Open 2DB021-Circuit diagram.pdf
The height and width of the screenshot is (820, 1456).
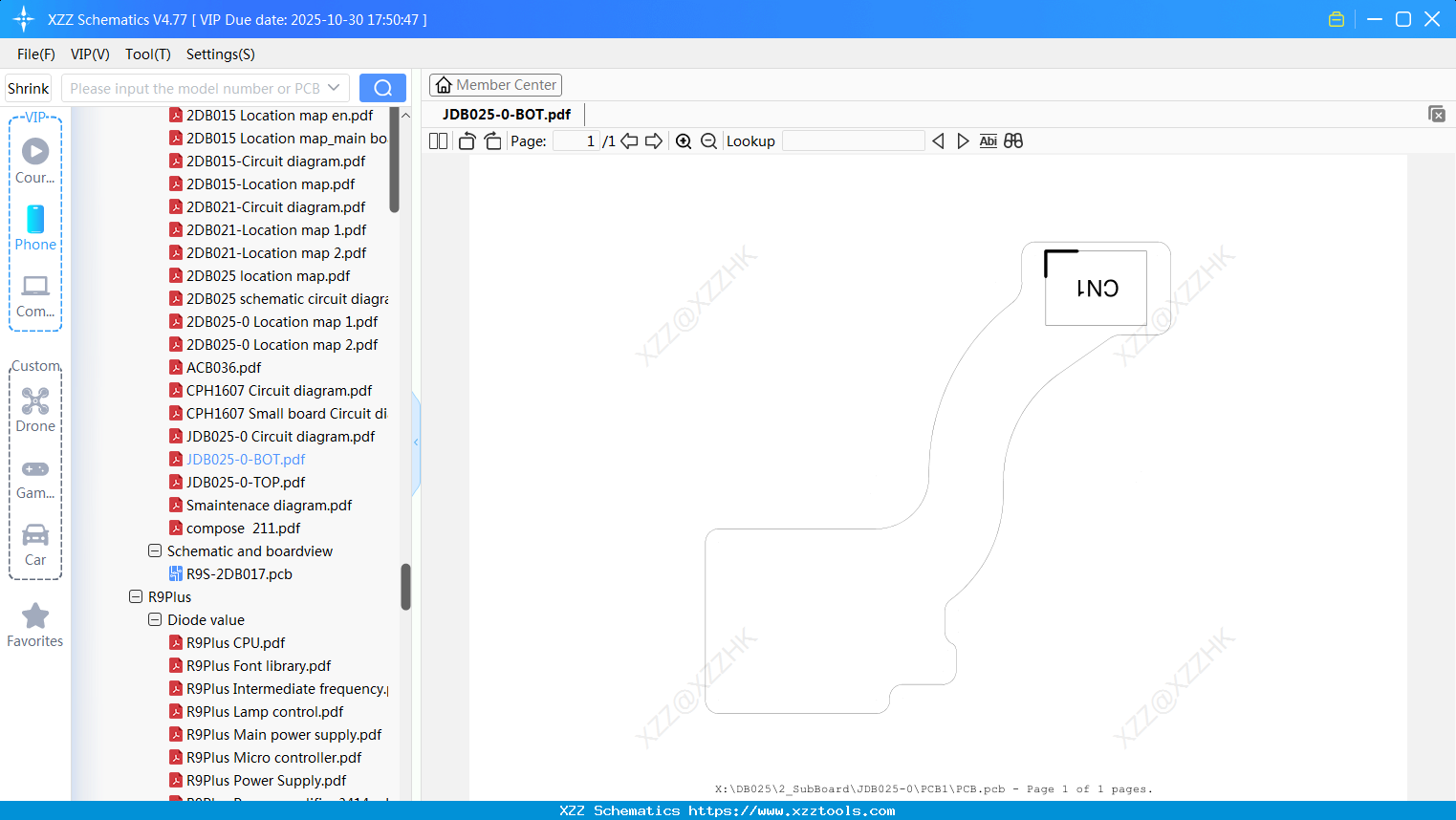pos(275,207)
